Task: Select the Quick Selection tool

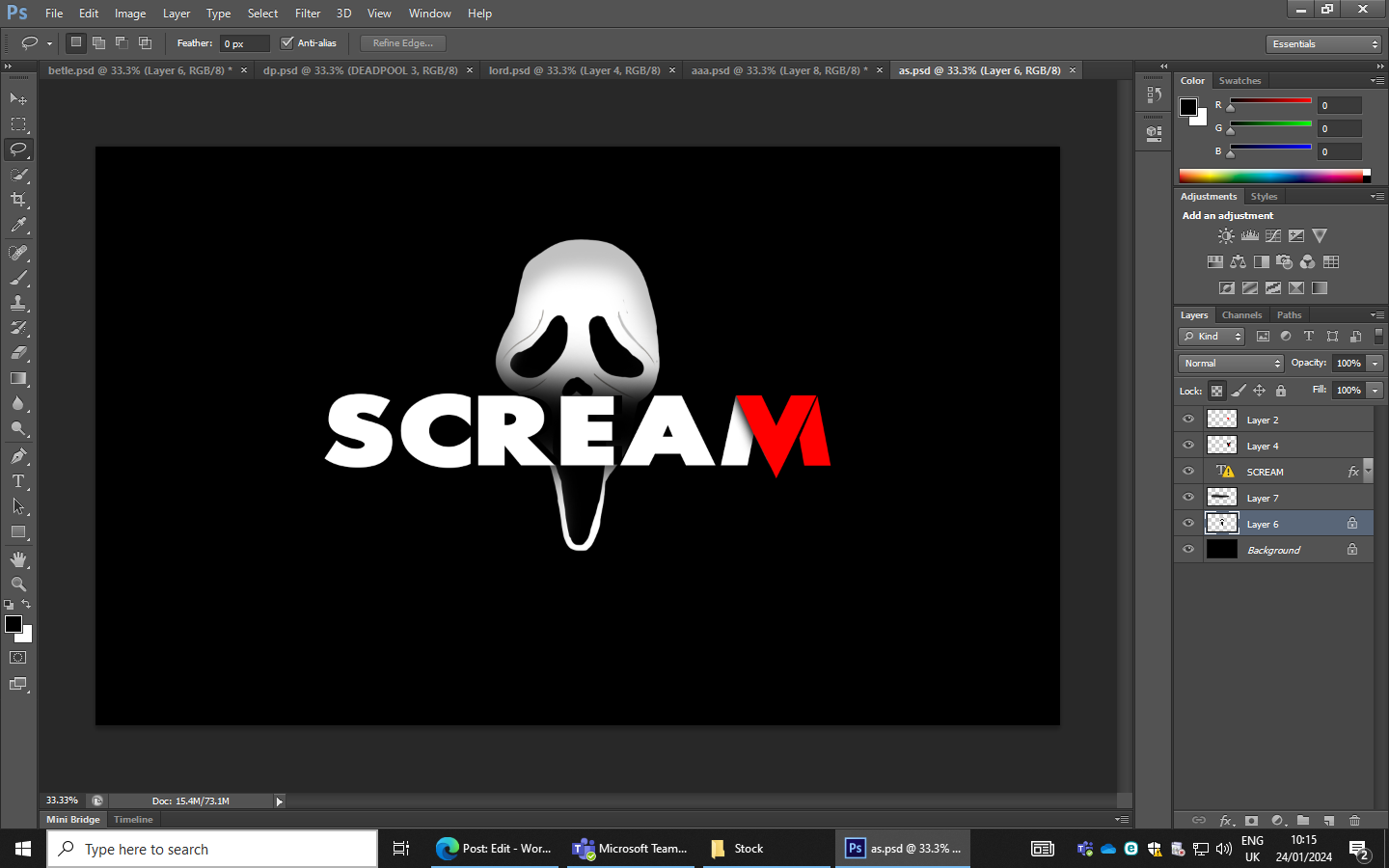Action: tap(18, 175)
